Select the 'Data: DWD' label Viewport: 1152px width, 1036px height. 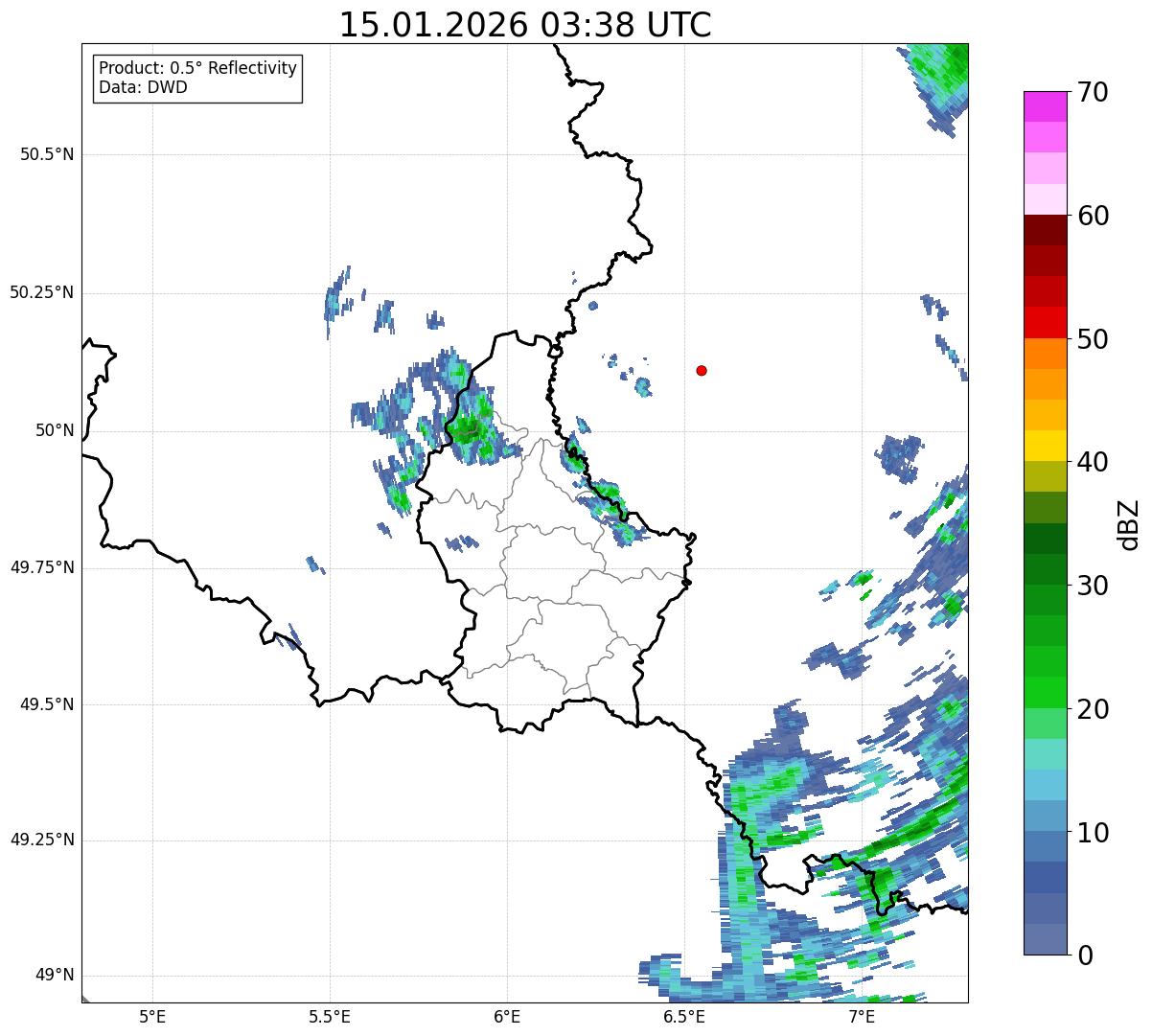pyautogui.click(x=144, y=87)
